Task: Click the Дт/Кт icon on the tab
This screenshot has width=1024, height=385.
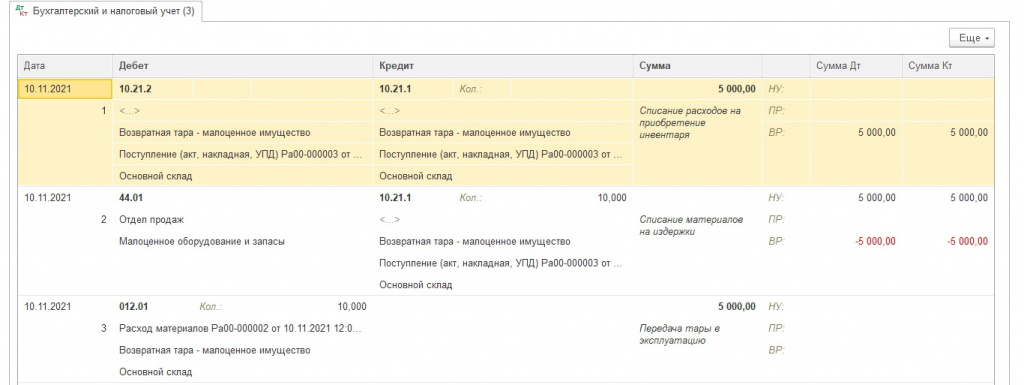Action: click(x=21, y=10)
